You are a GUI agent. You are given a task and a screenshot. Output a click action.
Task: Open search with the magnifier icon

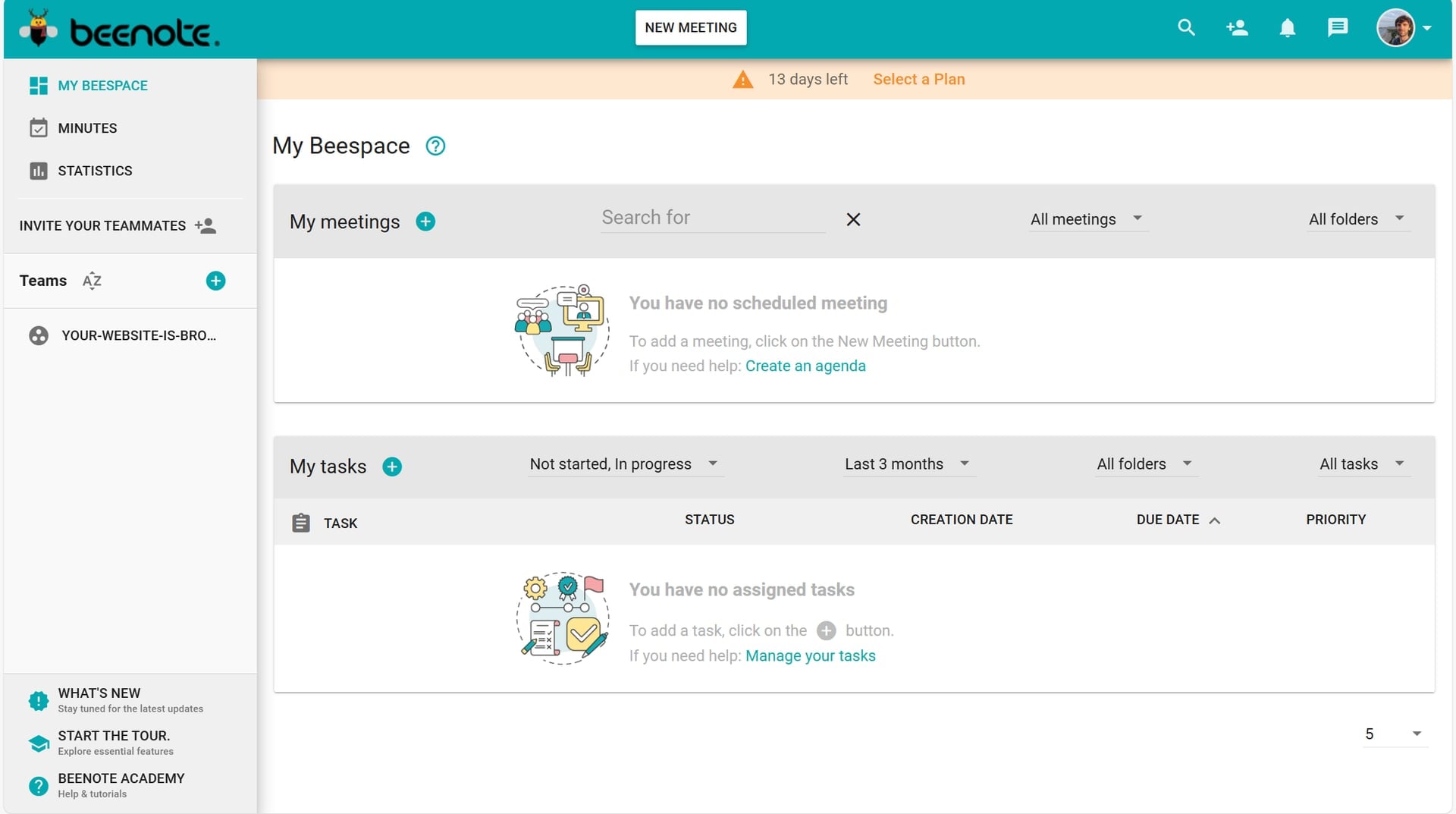1186,28
